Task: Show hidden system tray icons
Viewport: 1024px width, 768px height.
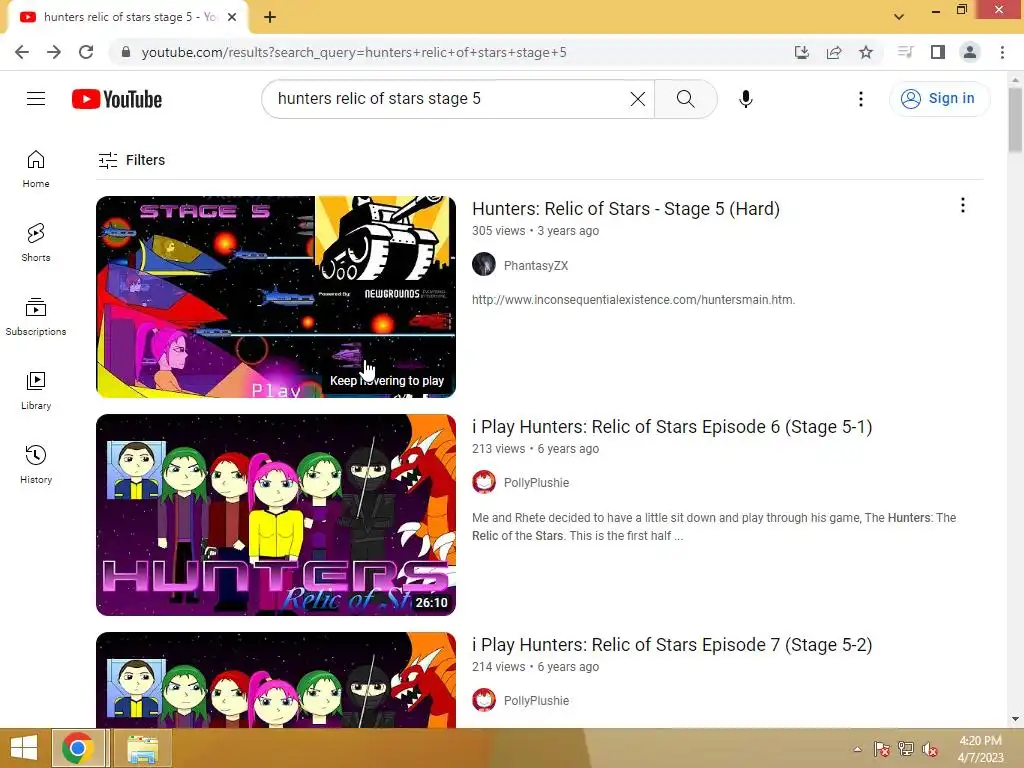Action: (x=857, y=749)
